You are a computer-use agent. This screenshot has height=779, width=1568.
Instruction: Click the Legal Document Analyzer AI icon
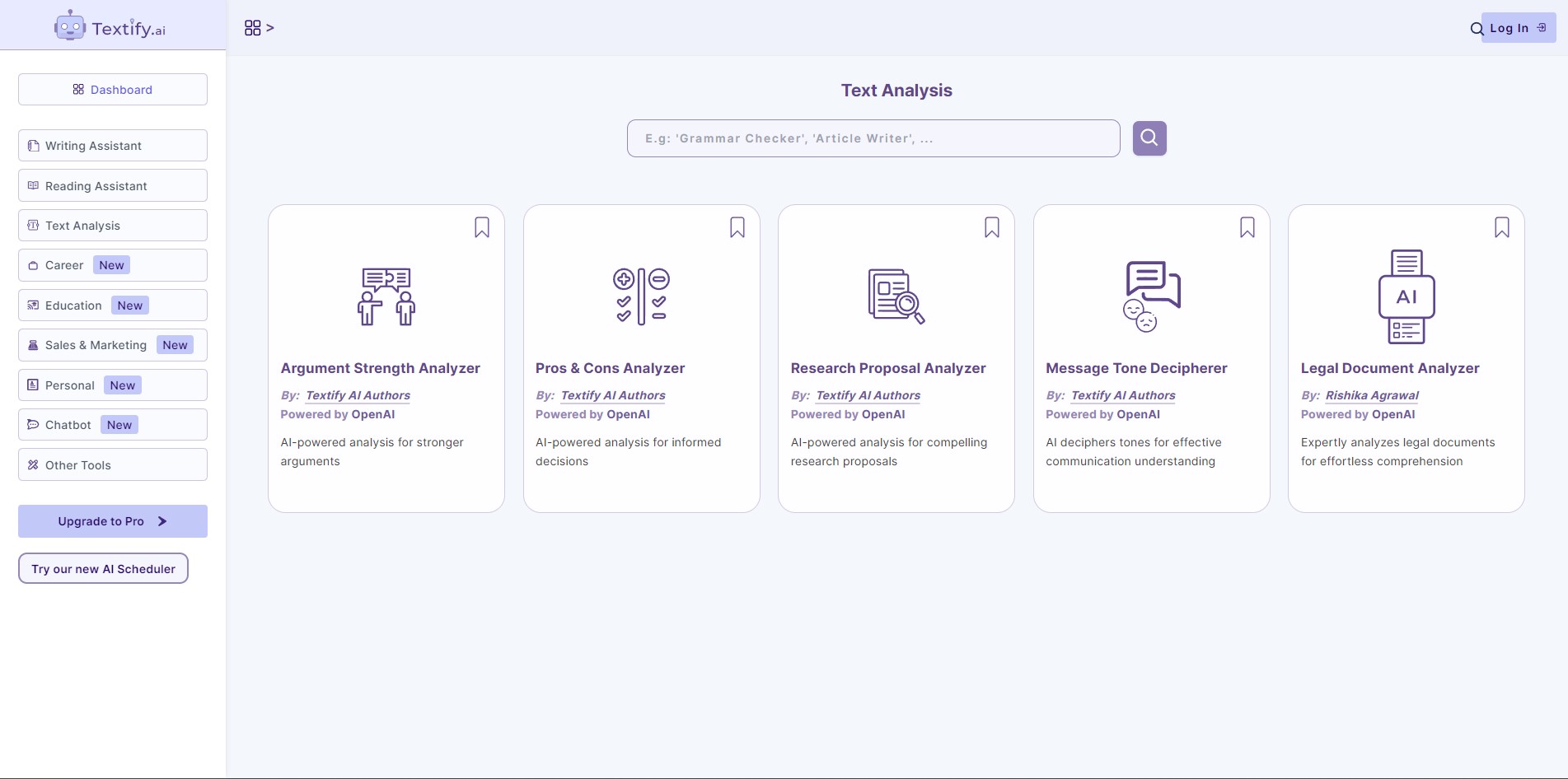[1407, 296]
